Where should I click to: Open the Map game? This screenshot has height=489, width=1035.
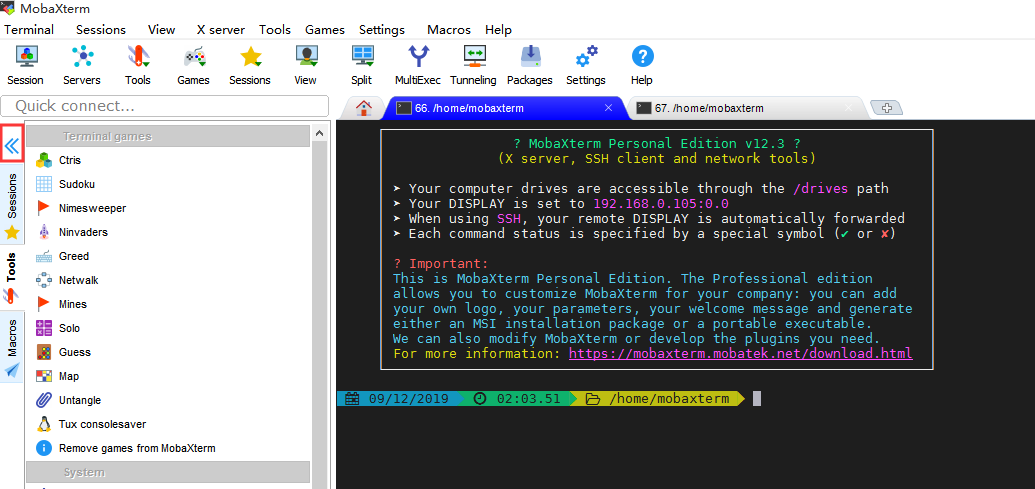click(69, 376)
